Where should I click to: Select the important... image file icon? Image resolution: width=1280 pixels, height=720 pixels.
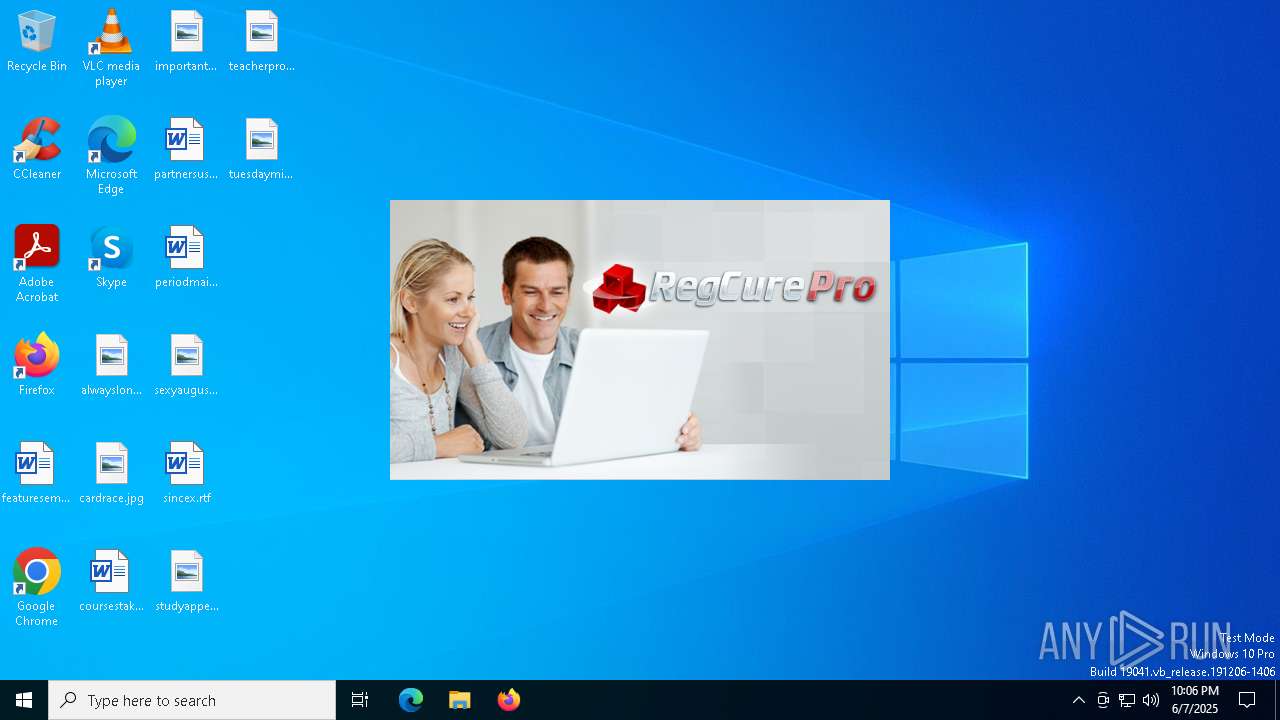click(186, 42)
